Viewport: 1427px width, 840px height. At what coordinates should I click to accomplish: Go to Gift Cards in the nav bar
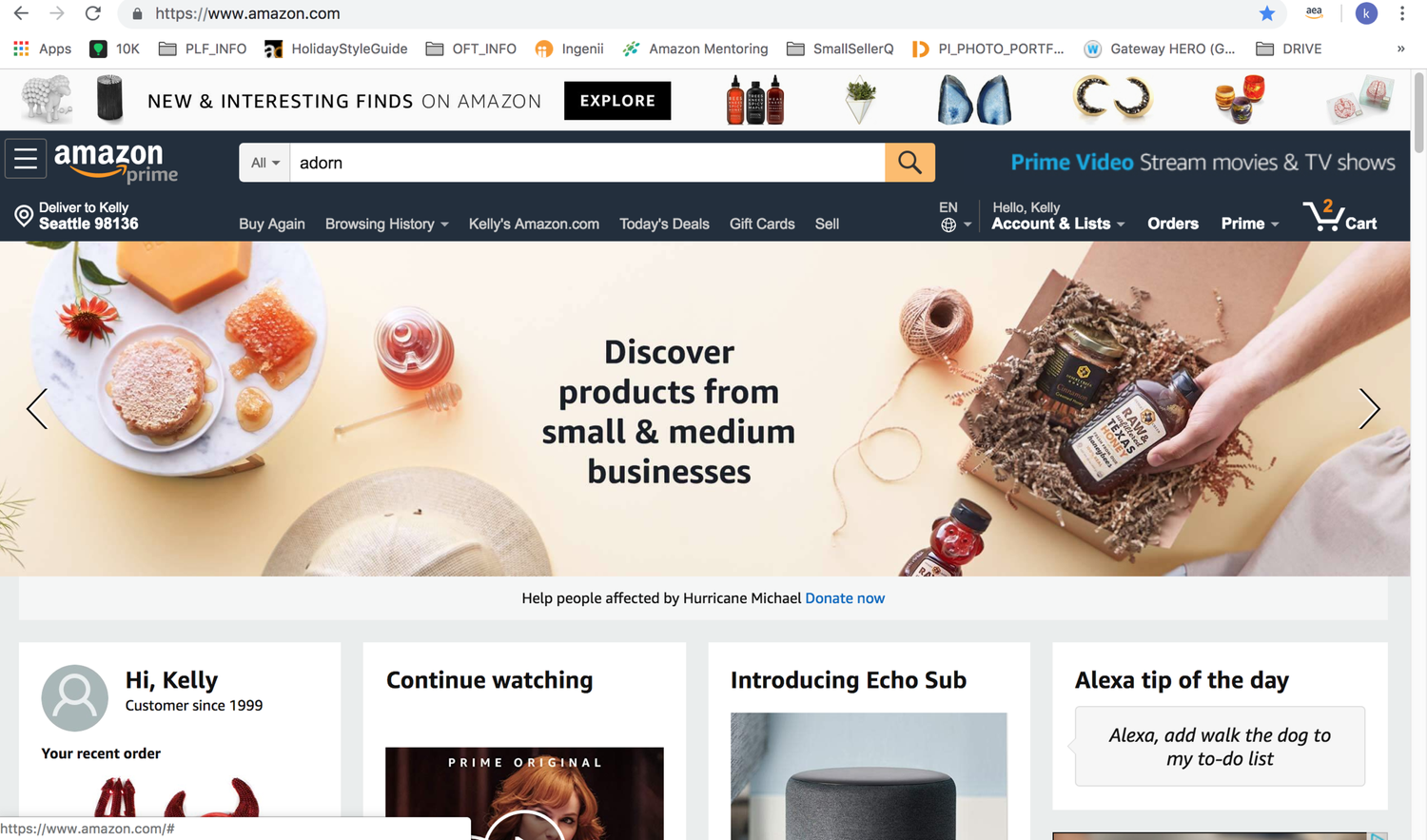click(762, 224)
